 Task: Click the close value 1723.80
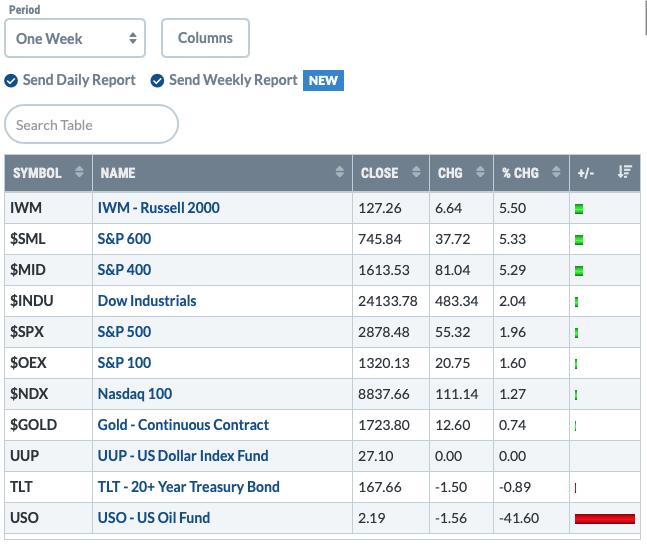[x=384, y=425]
